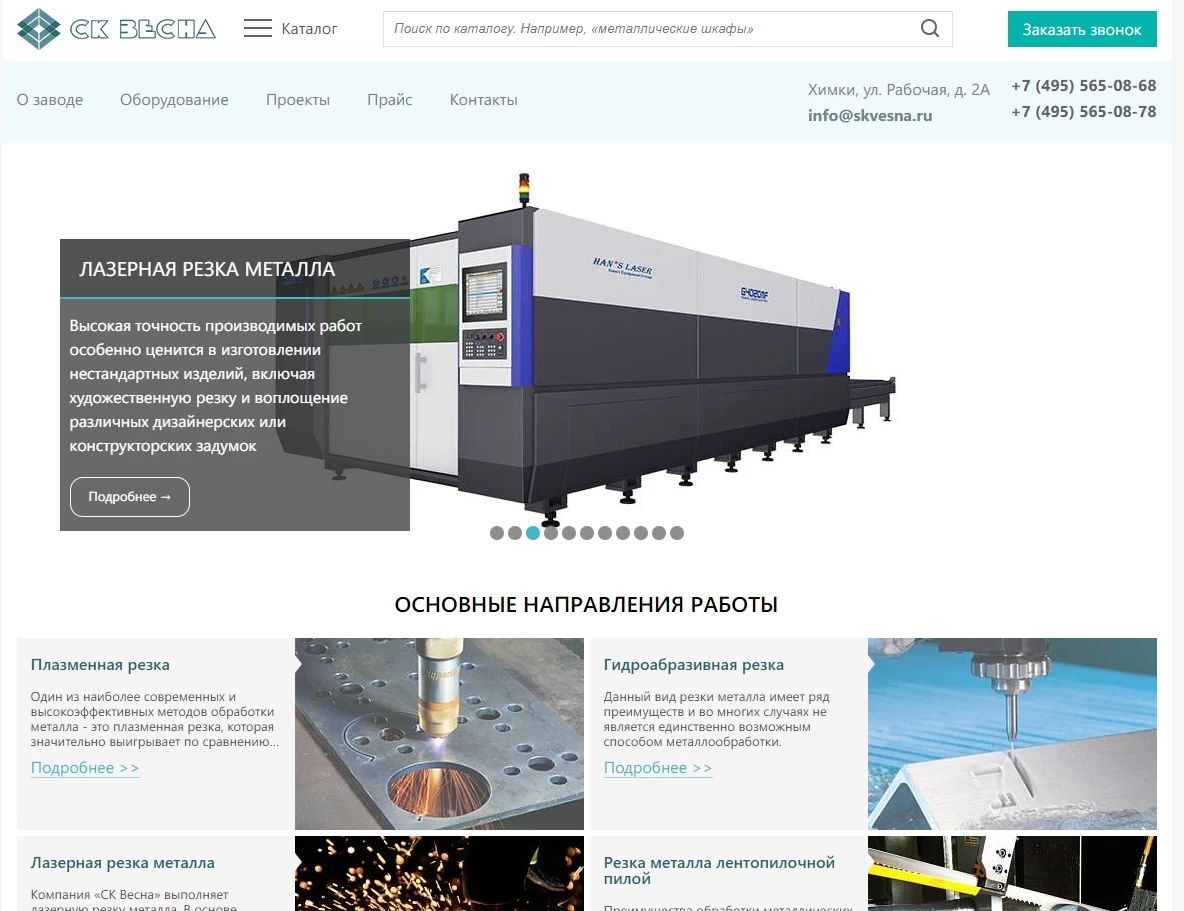Click the address Химки, ул. Рабочая, д. 2А

point(899,90)
